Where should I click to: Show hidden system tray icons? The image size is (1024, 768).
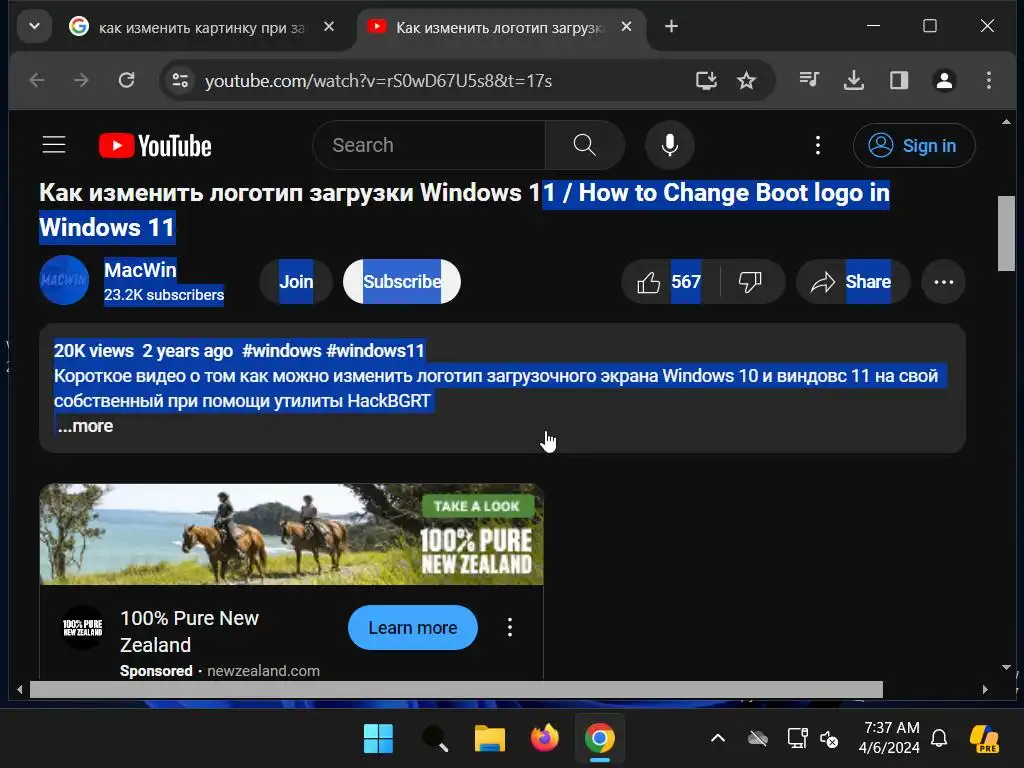(718, 739)
